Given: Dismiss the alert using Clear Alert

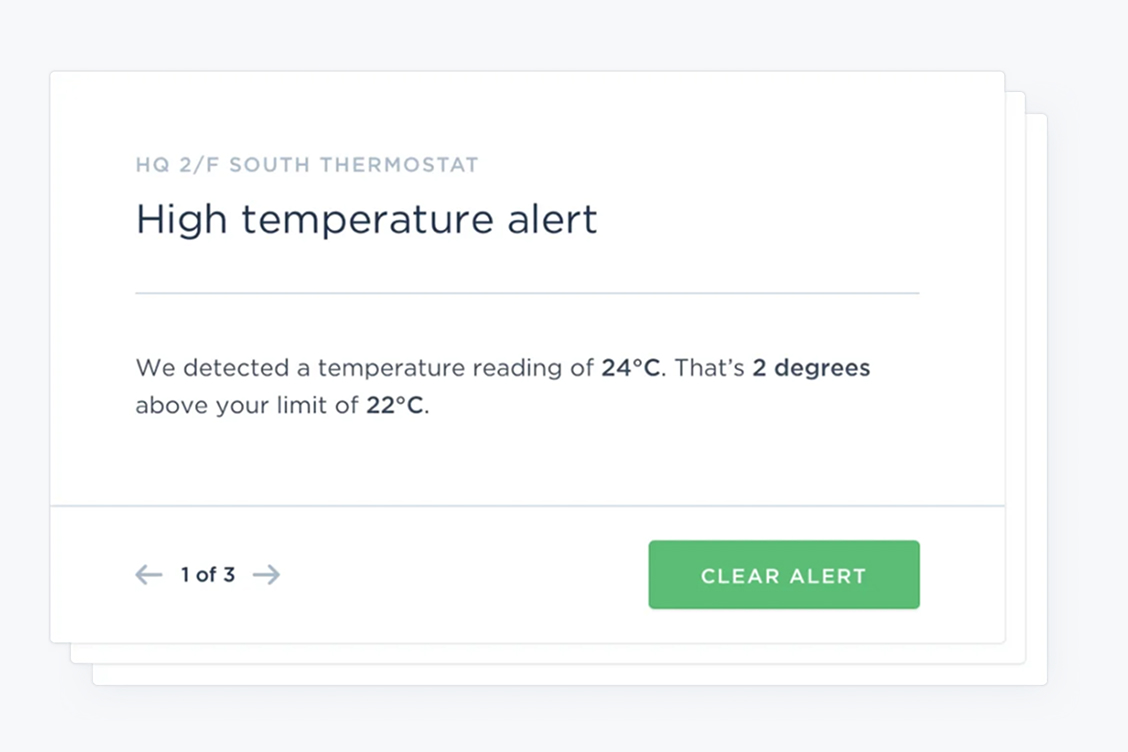Looking at the screenshot, I should pyautogui.click(x=784, y=574).
